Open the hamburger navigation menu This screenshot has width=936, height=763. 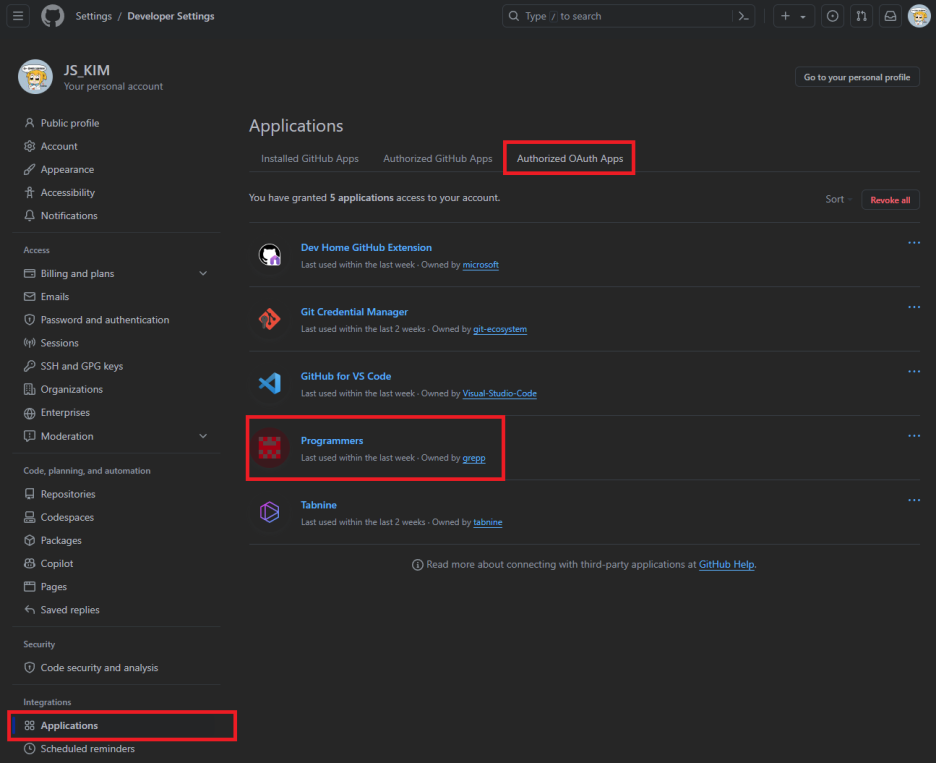18,16
